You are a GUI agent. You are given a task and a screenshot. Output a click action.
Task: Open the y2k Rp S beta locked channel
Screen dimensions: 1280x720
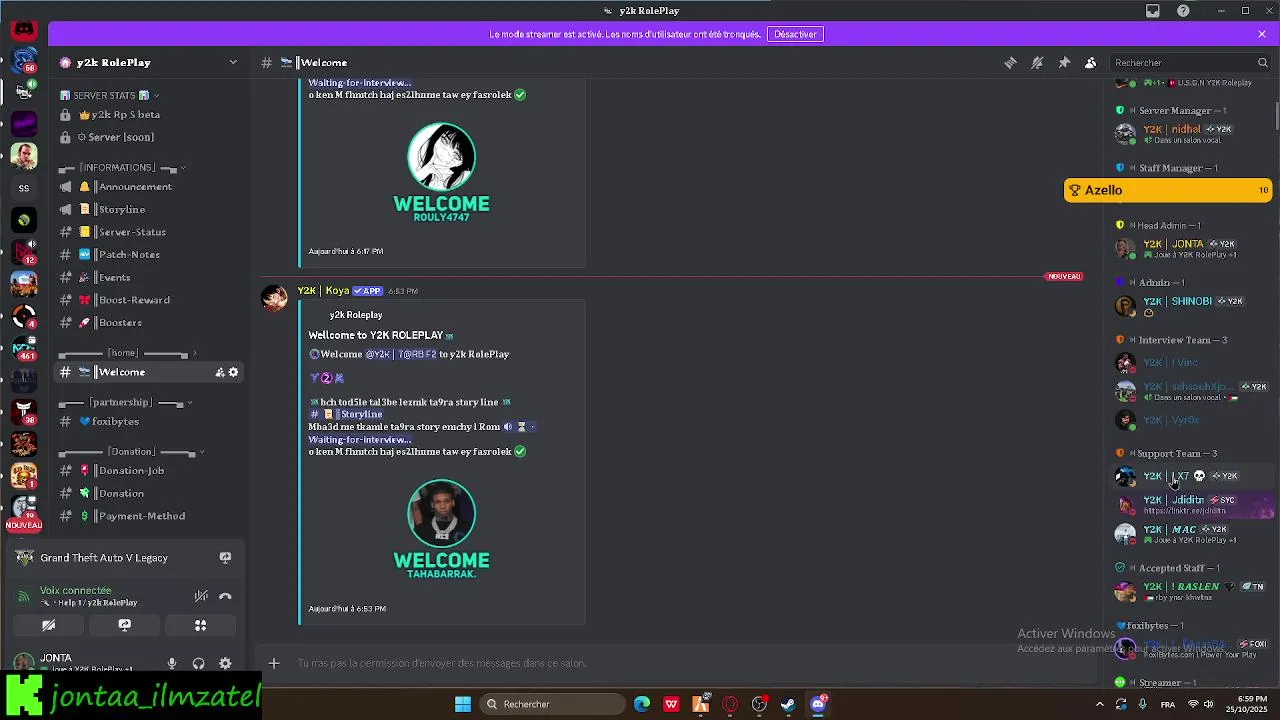[150, 114]
